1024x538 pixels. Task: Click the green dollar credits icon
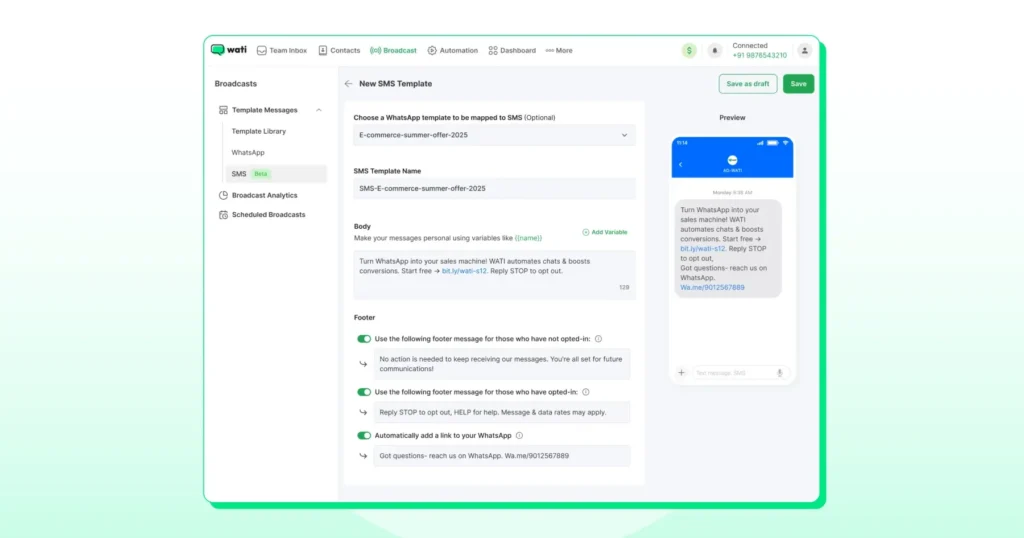click(689, 50)
